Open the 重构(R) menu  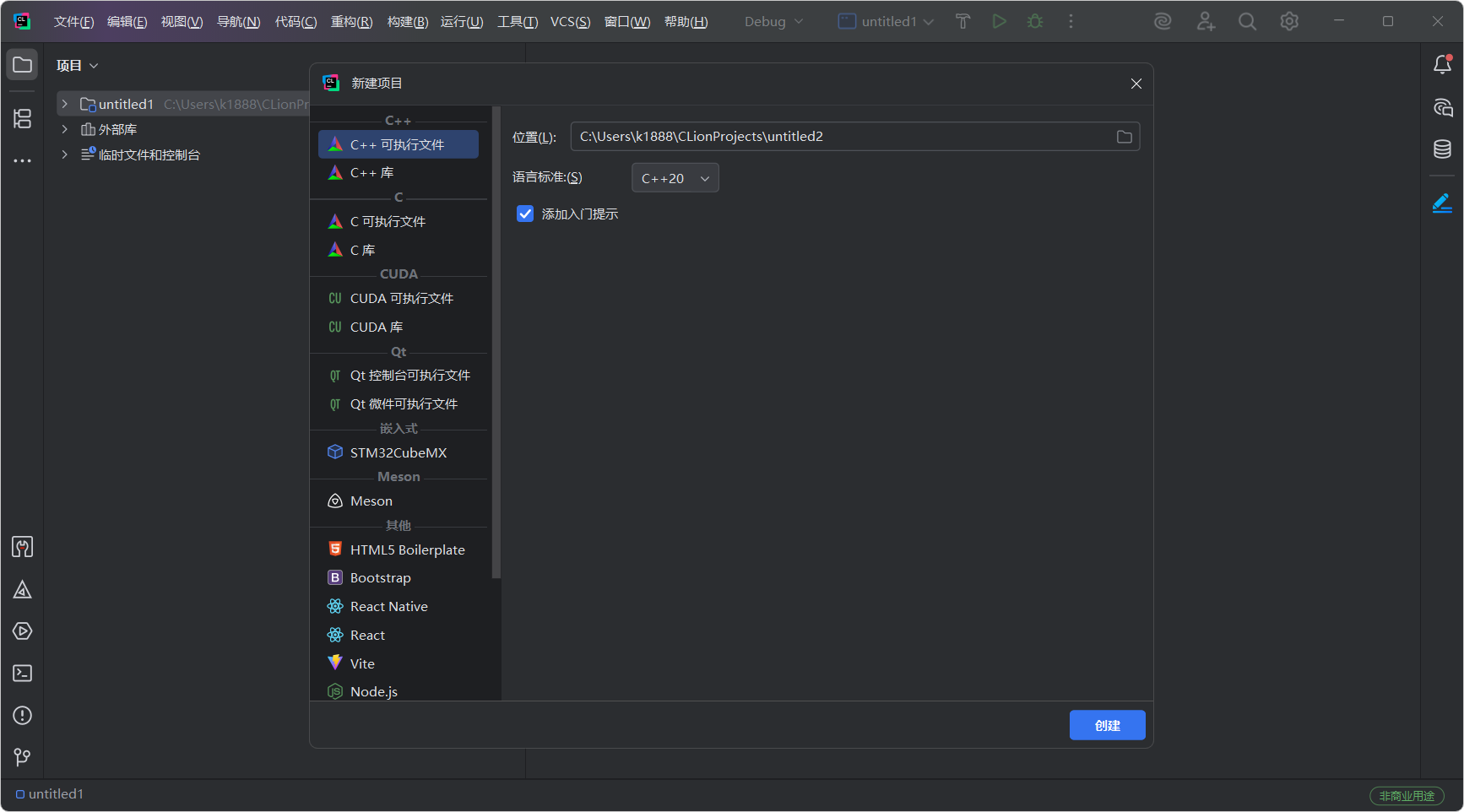[x=351, y=22]
